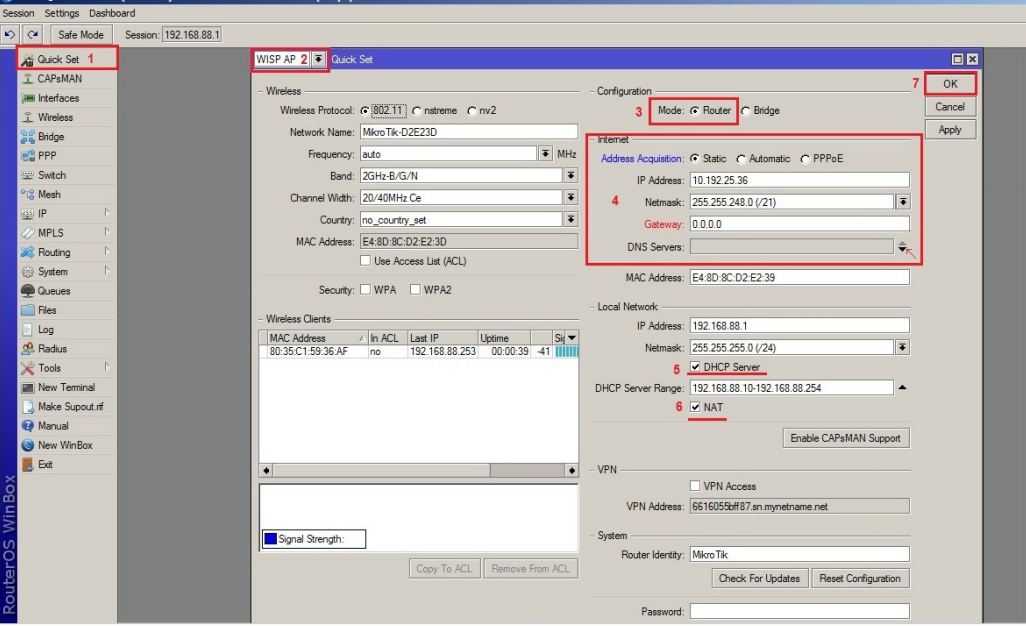Open Routing menu in sidebar
1026x626 pixels.
[67, 252]
